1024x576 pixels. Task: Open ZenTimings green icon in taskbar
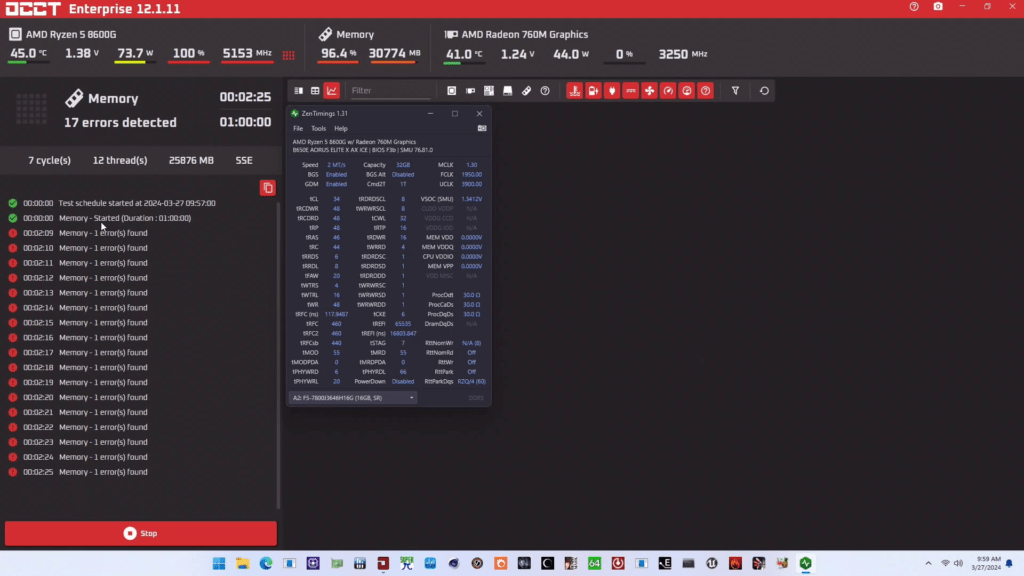point(805,563)
